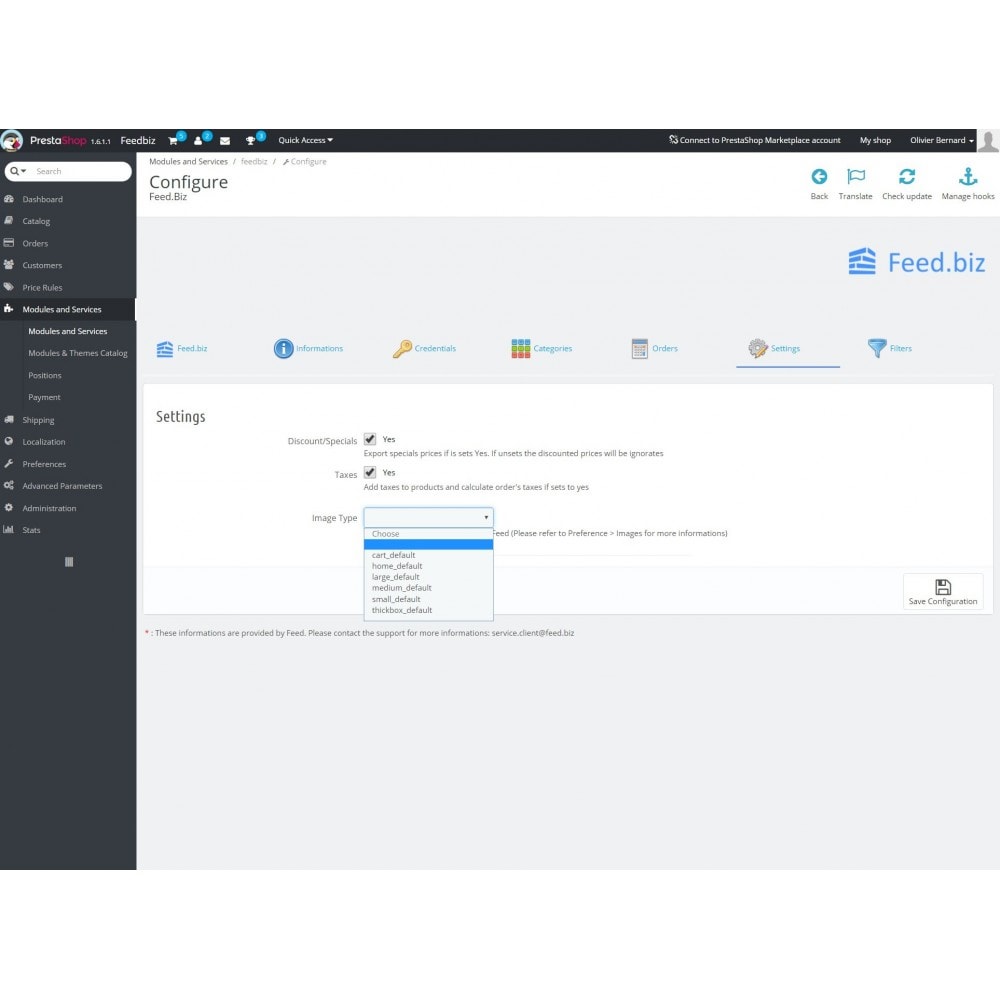Select the highlighted blank dropdown option
This screenshot has height=1000, width=1000.
click(x=428, y=544)
